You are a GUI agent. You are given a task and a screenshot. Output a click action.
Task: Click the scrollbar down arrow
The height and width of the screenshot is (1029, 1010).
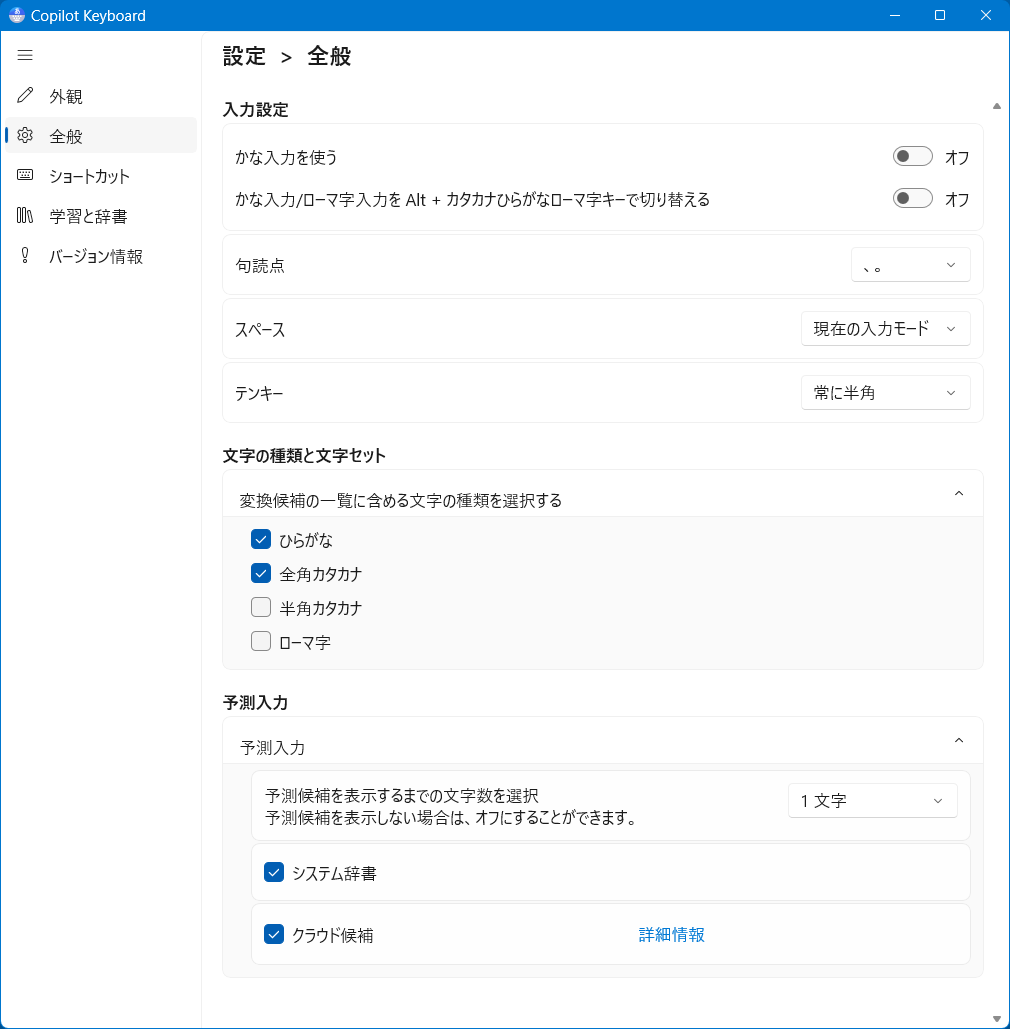click(997, 1019)
